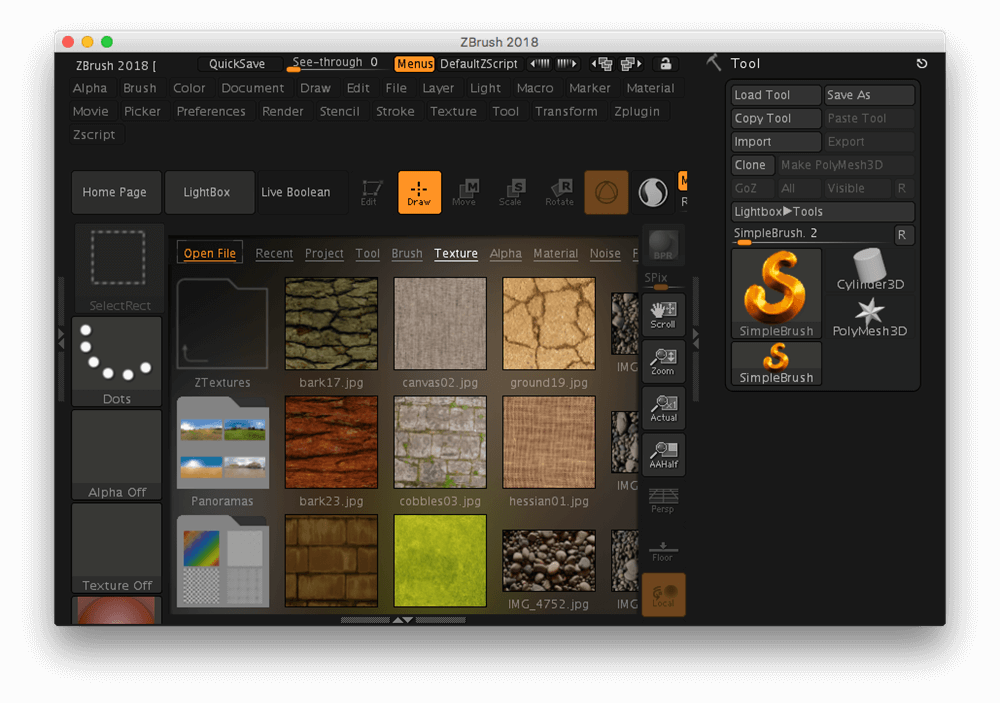The image size is (1000, 703).
Task: Open the Stroke menu
Action: (x=395, y=112)
